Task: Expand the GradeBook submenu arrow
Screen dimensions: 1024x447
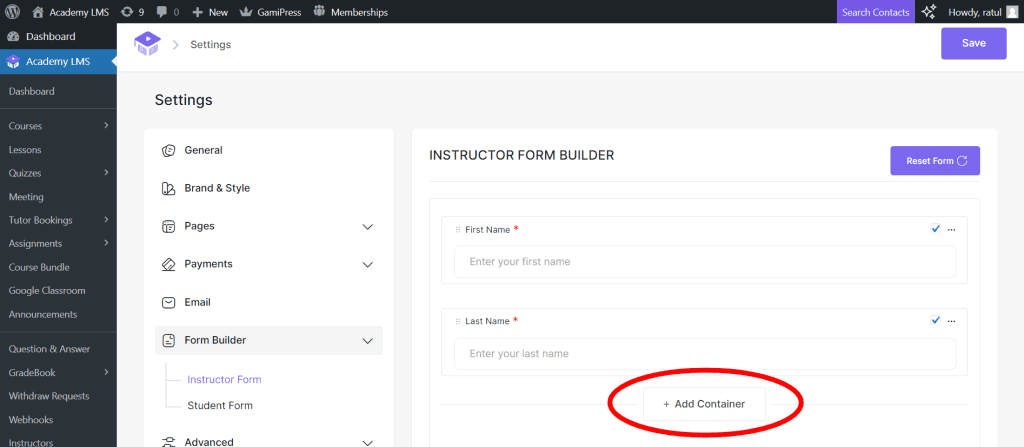Action: [x=106, y=372]
